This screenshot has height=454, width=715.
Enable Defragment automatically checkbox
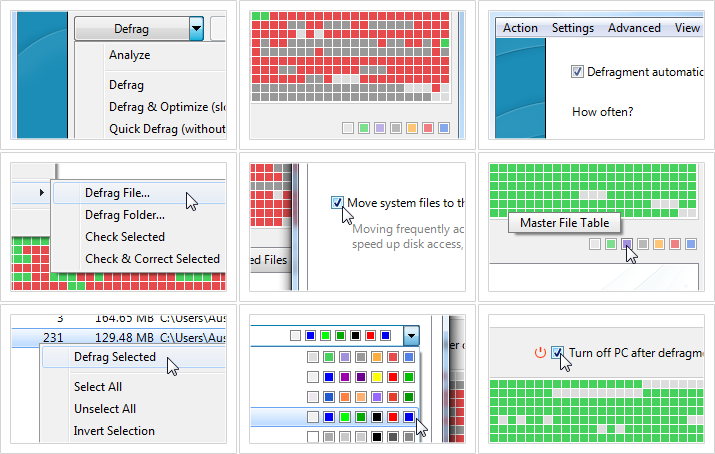[577, 72]
